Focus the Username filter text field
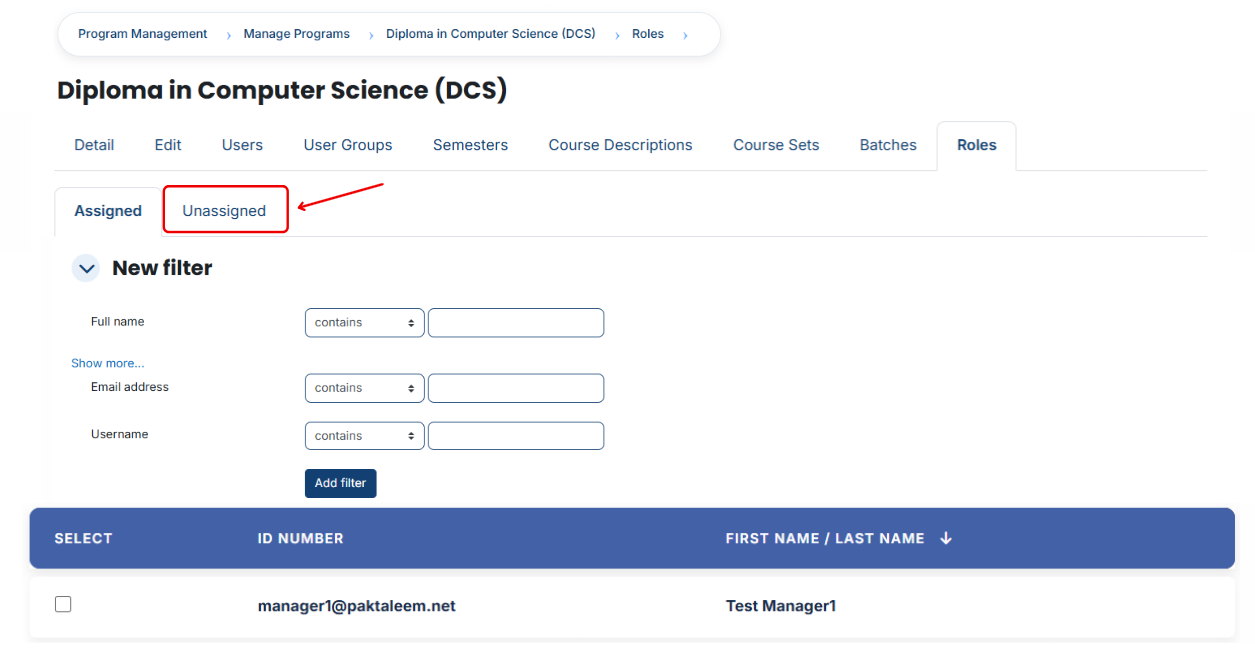The width and height of the screenshot is (1255, 652). tap(516, 436)
